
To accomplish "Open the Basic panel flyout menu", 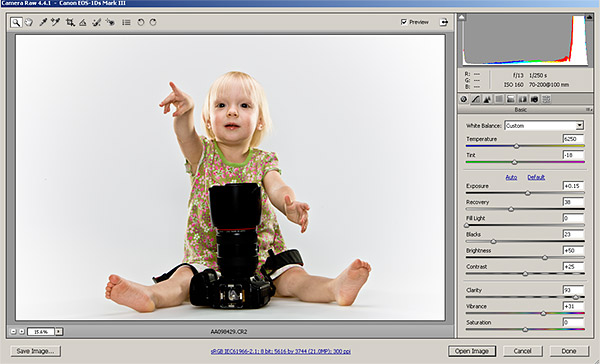I will coord(589,110).
